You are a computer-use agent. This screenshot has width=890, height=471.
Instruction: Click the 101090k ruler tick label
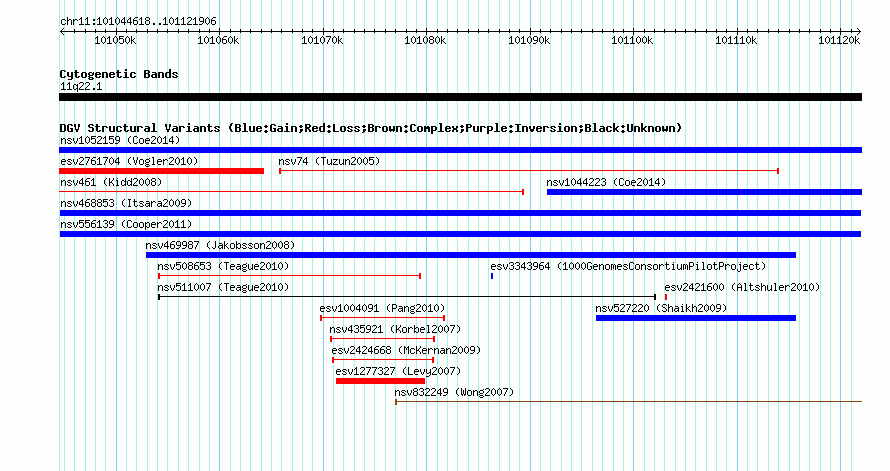coord(529,40)
